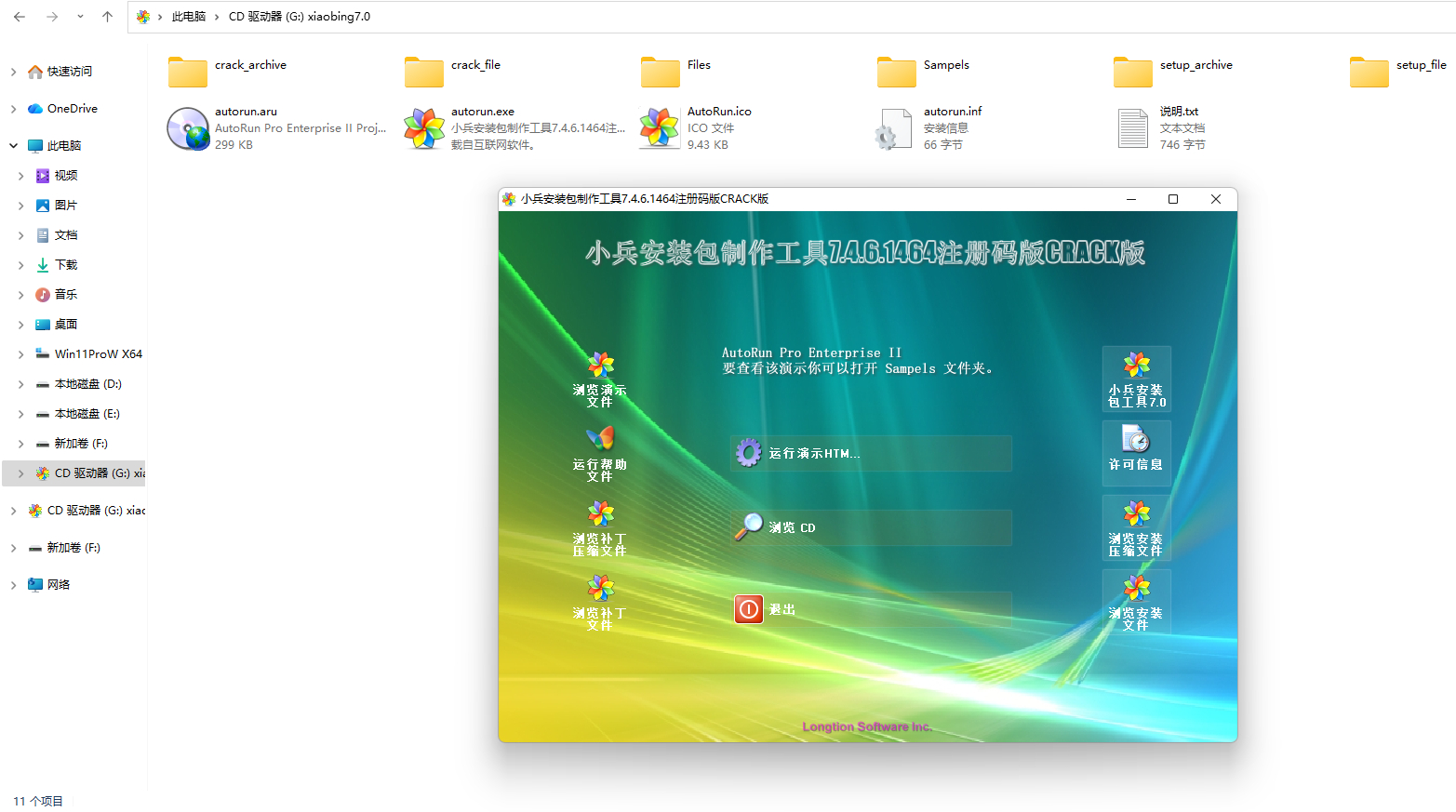
Task: Select the 浏览安装压缩文件 icon
Action: pos(1136,527)
